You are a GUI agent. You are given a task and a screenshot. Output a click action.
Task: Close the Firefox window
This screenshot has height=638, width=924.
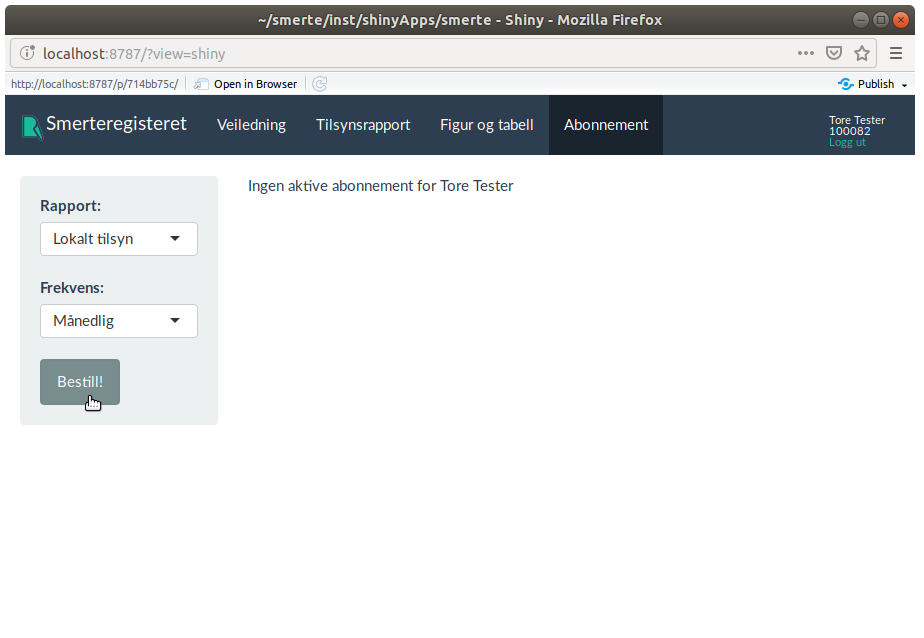(x=900, y=20)
